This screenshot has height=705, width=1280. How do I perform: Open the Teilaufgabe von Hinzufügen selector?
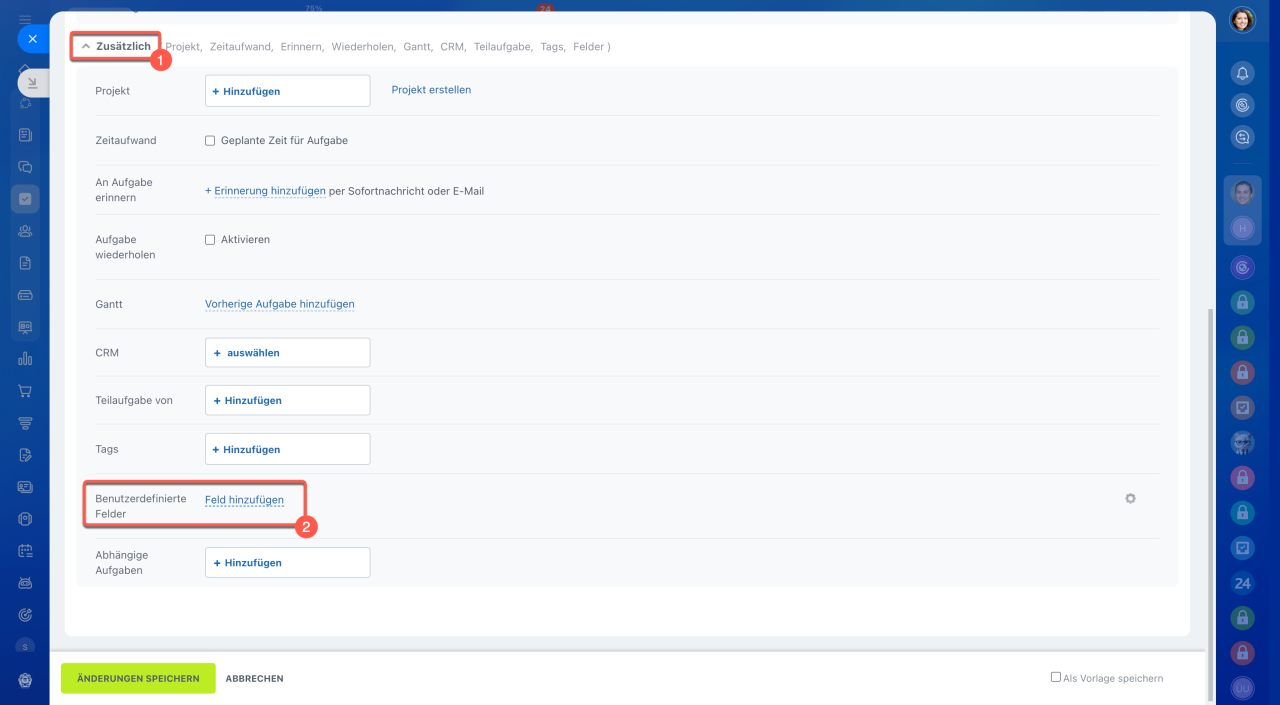pos(287,400)
